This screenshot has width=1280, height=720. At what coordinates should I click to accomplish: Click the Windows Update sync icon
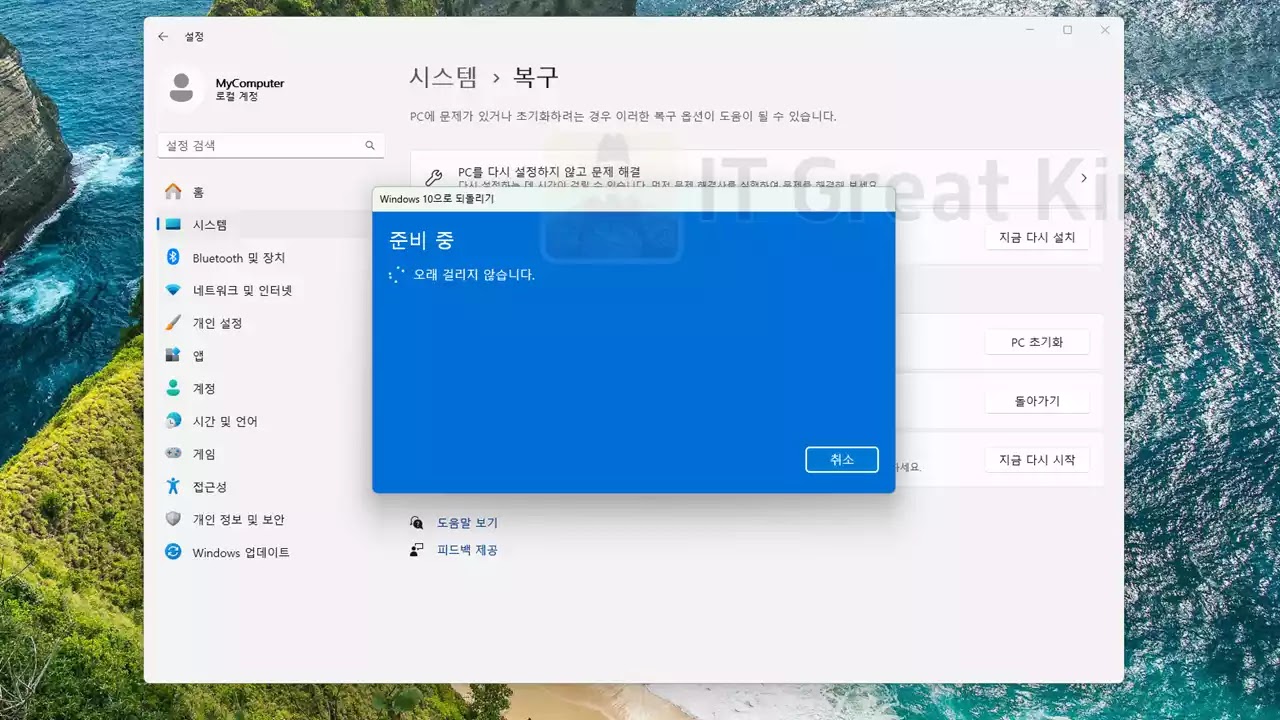point(173,552)
